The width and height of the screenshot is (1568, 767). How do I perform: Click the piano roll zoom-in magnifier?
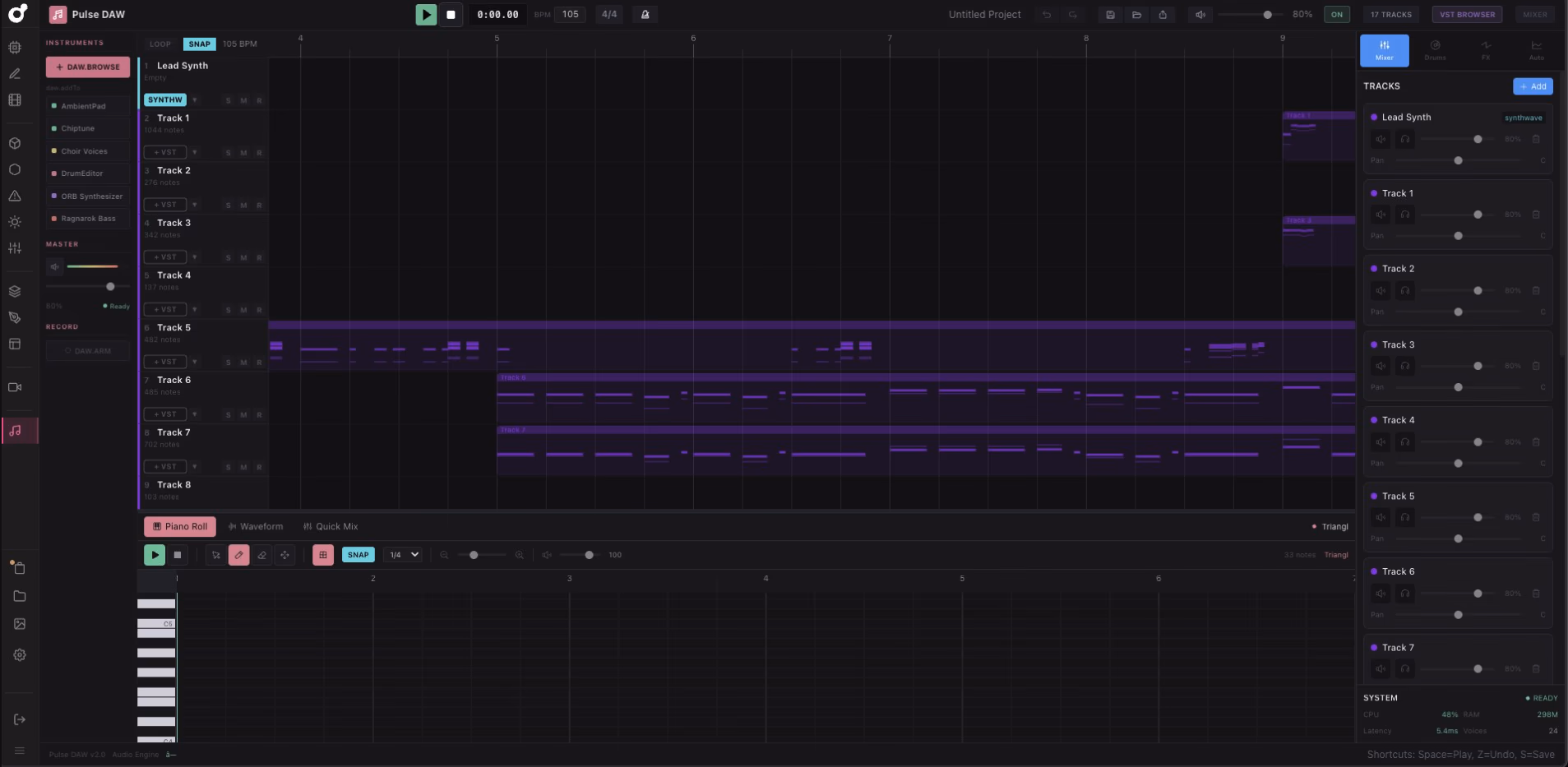[x=519, y=555]
